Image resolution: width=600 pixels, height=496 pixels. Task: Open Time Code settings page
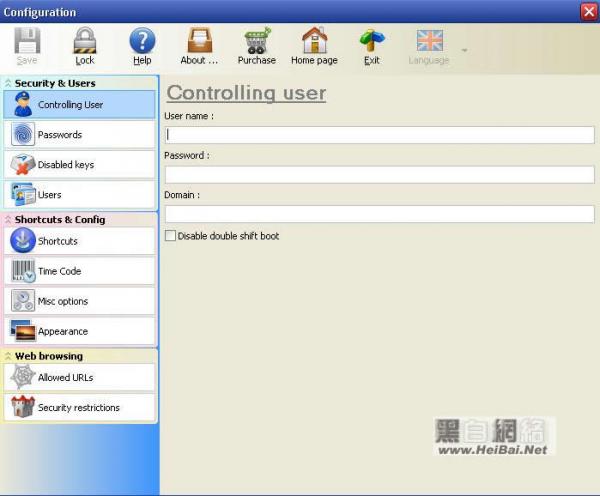pyautogui.click(x=80, y=271)
